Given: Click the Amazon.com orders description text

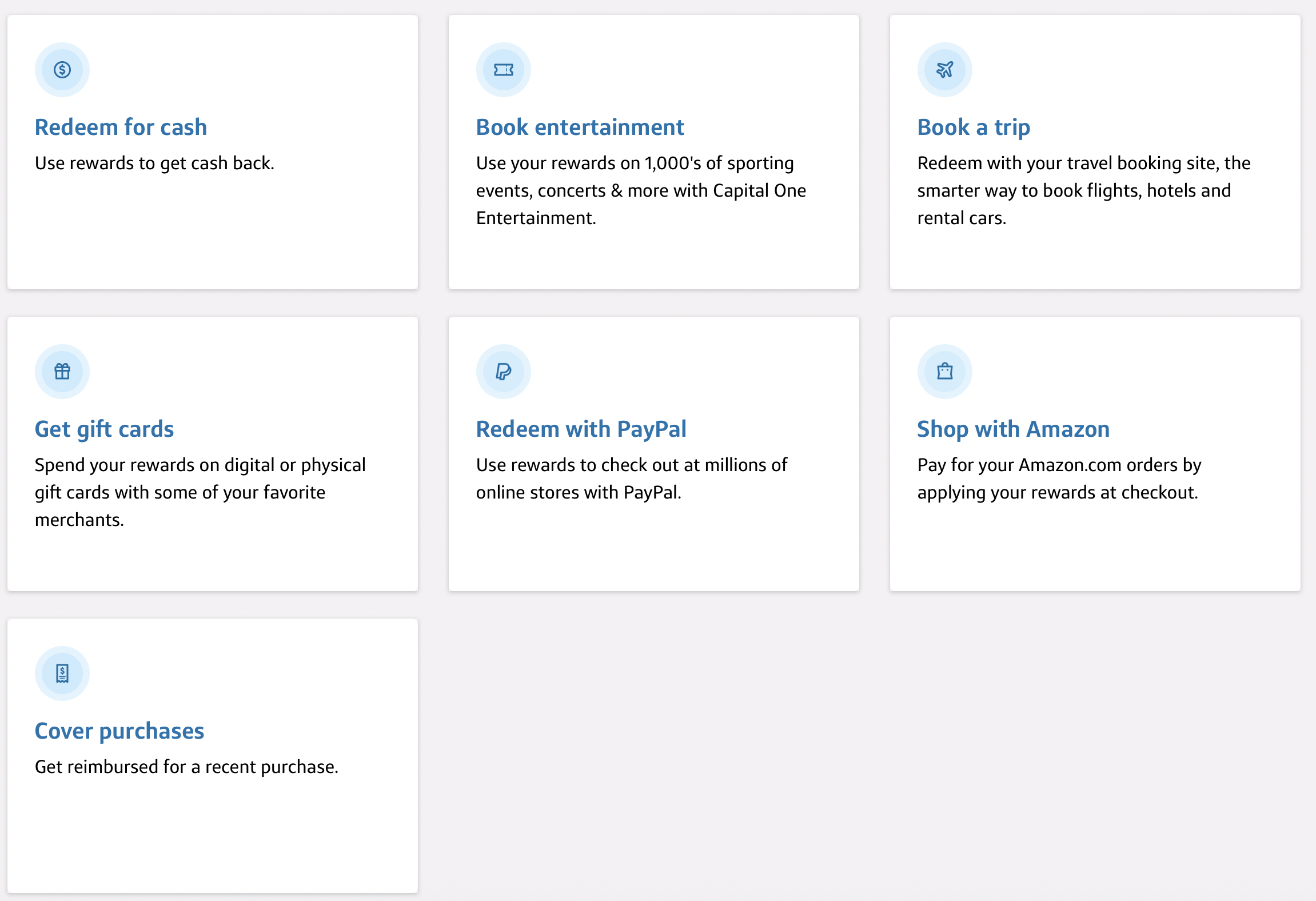Looking at the screenshot, I should (x=1059, y=479).
